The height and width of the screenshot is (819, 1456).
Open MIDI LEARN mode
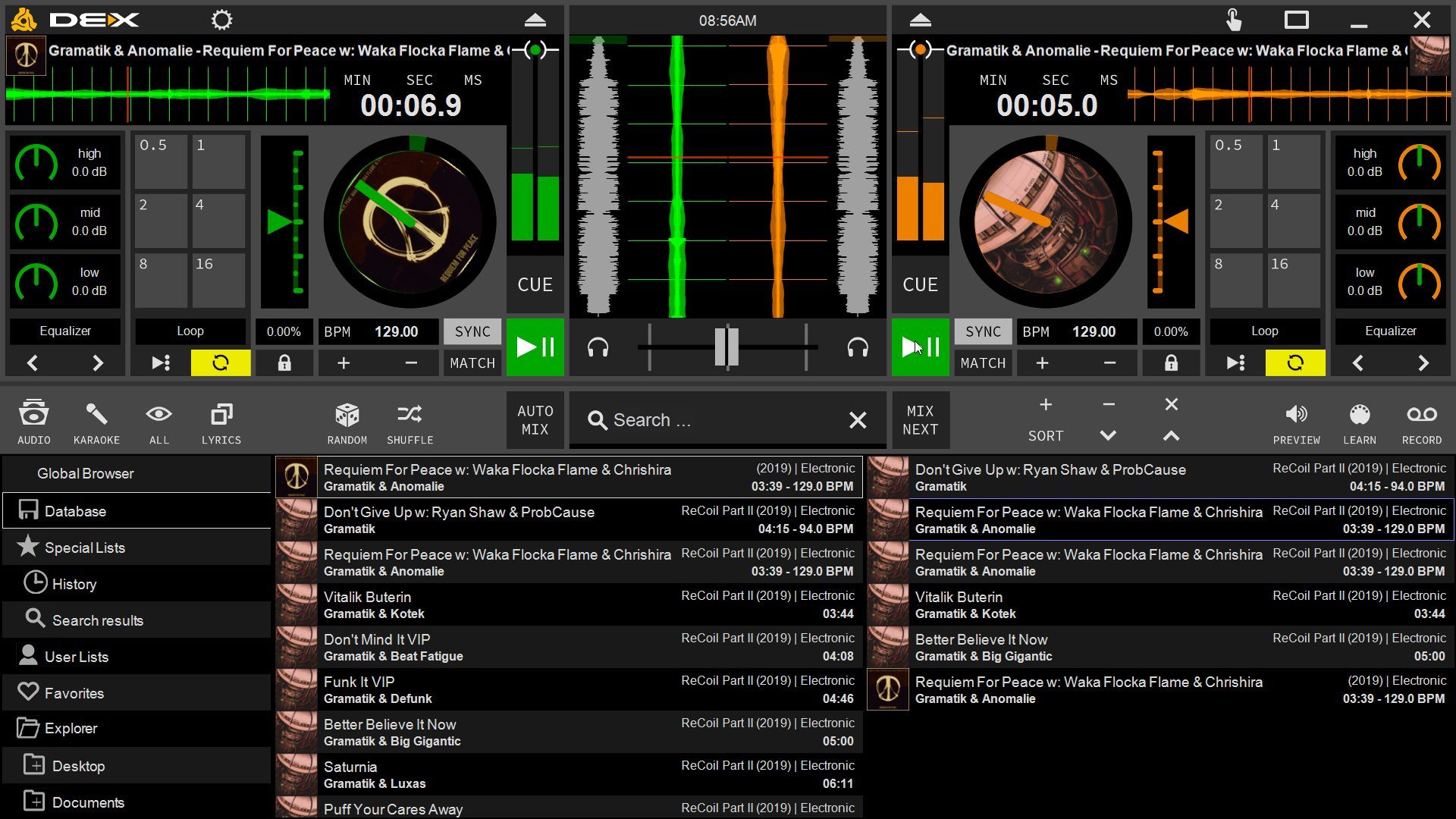(x=1360, y=422)
